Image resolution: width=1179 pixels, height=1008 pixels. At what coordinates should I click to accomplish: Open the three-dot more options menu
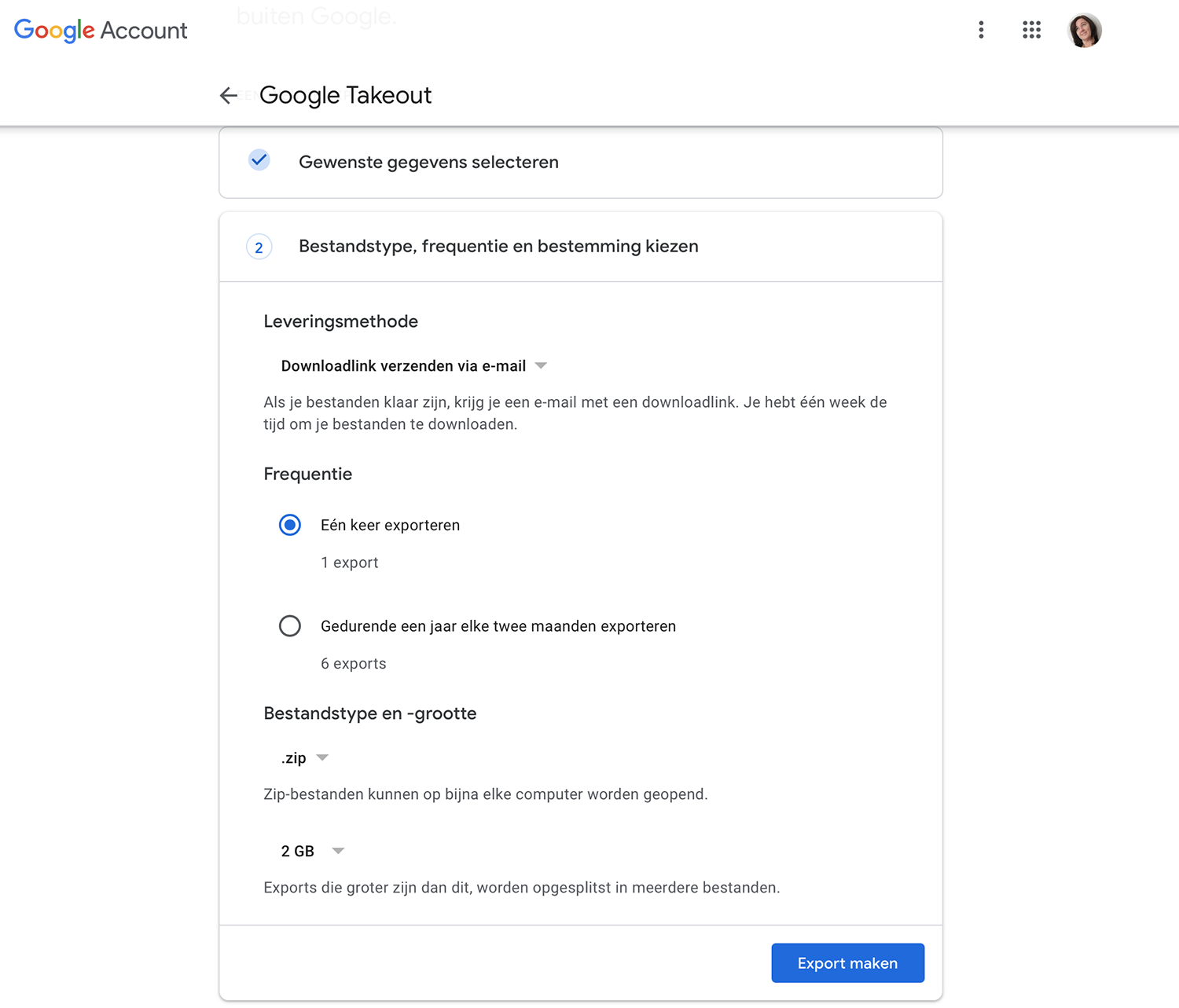(981, 30)
